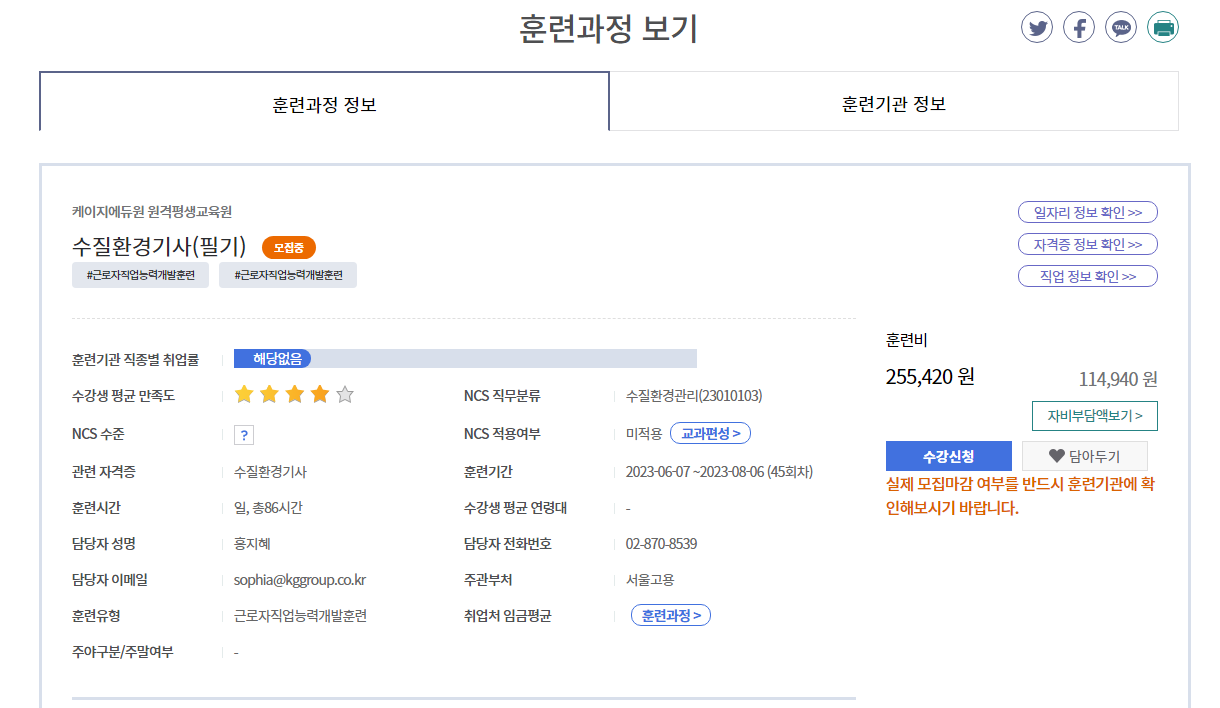The height and width of the screenshot is (708, 1220).
Task: Print the page using the printer icon
Action: click(1163, 27)
